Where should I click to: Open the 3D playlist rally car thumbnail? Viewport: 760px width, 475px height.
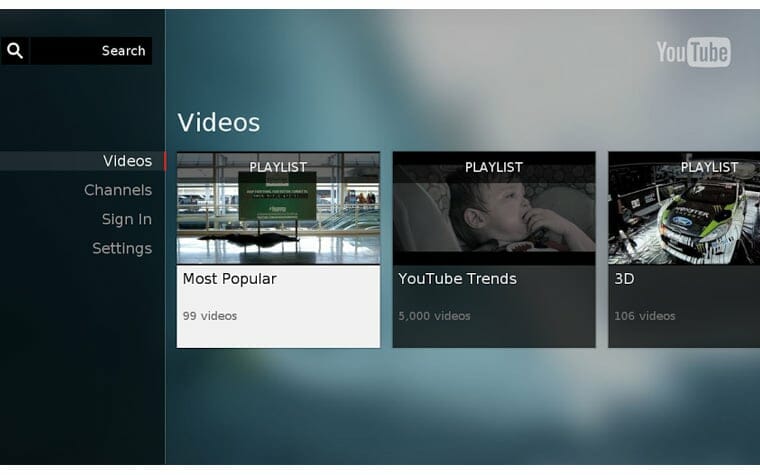pos(684,208)
